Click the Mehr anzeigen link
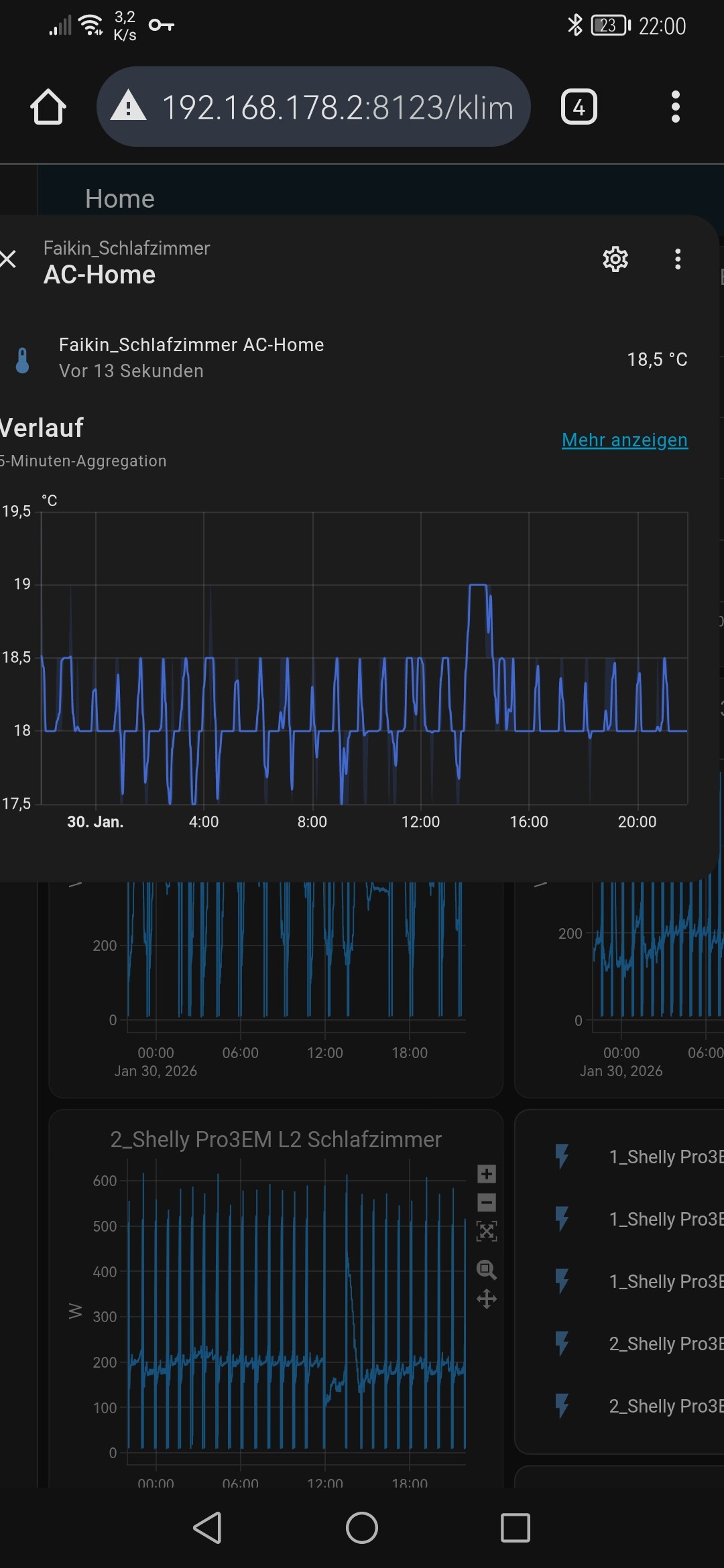This screenshot has height=1568, width=724. click(x=625, y=440)
